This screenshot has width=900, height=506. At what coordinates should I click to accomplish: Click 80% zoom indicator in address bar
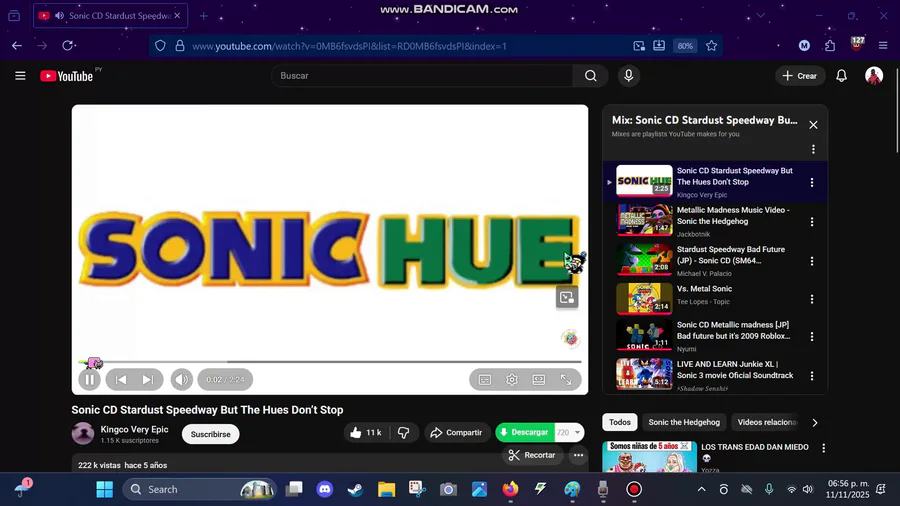point(685,46)
